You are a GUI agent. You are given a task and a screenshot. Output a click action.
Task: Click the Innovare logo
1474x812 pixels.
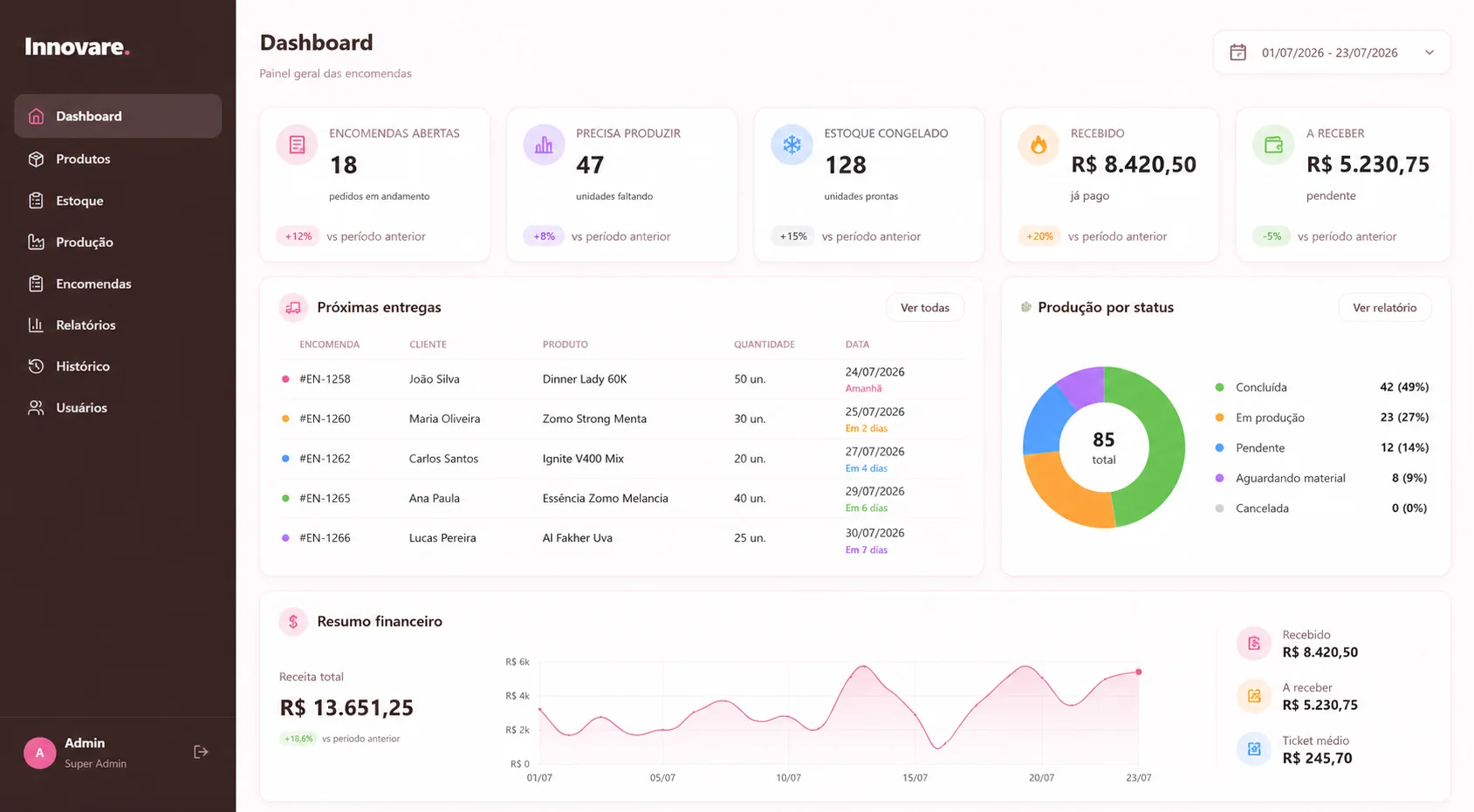pyautogui.click(x=77, y=47)
